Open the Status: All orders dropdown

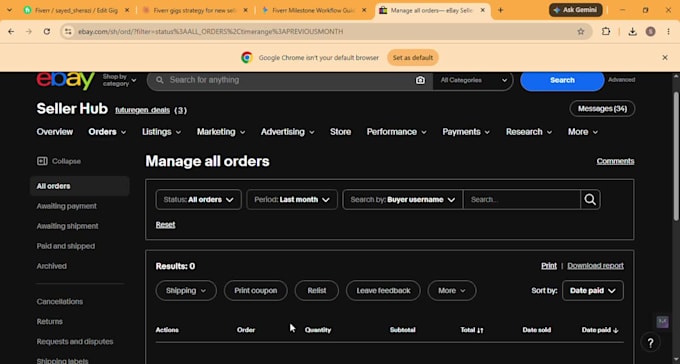pyautogui.click(x=199, y=200)
